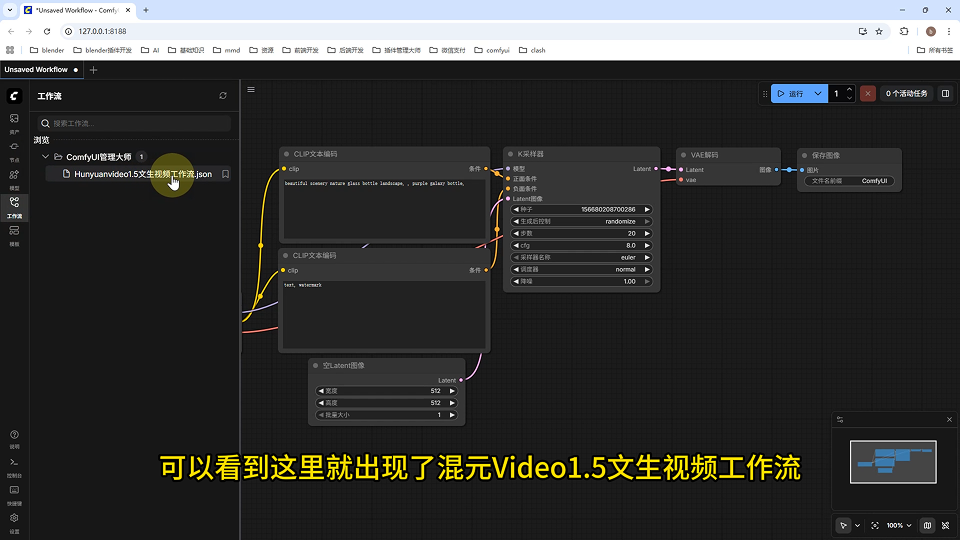Click the fit view icon
Viewport: 960px width, 540px height.
pyautogui.click(x=875, y=525)
